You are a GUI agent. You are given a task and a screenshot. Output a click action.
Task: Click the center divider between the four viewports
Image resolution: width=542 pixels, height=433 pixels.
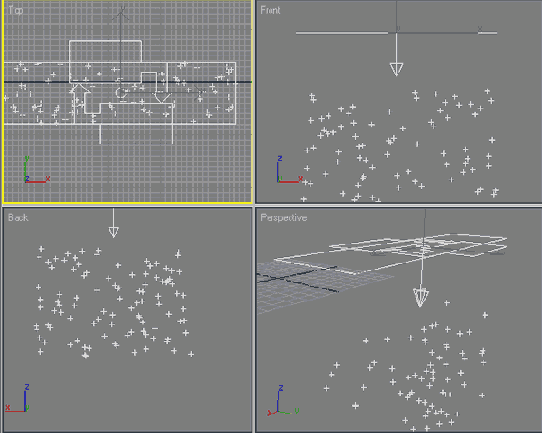tap(254, 206)
